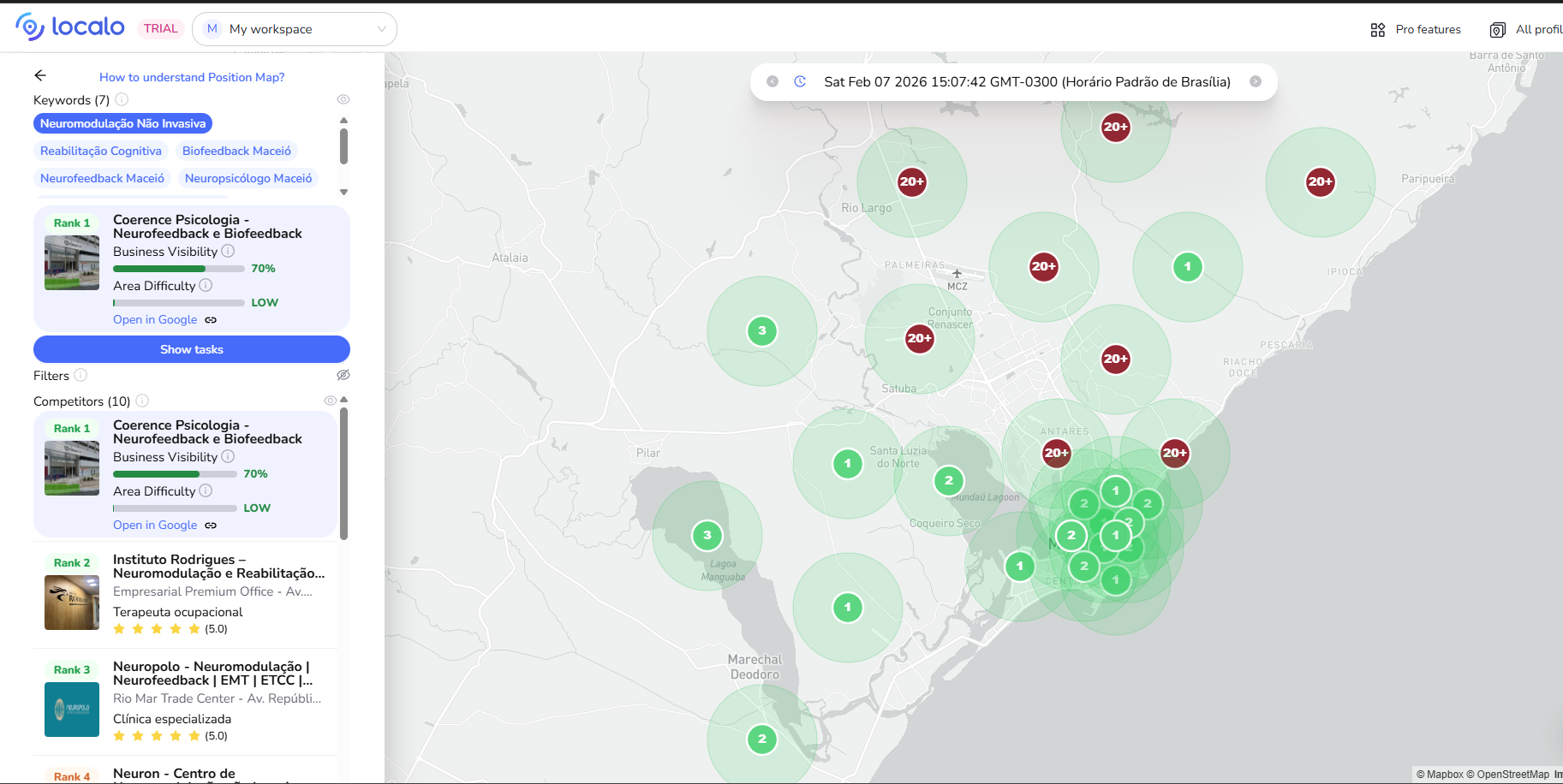Click the Rank 2 badge
The image size is (1563, 784).
pyautogui.click(x=72, y=563)
